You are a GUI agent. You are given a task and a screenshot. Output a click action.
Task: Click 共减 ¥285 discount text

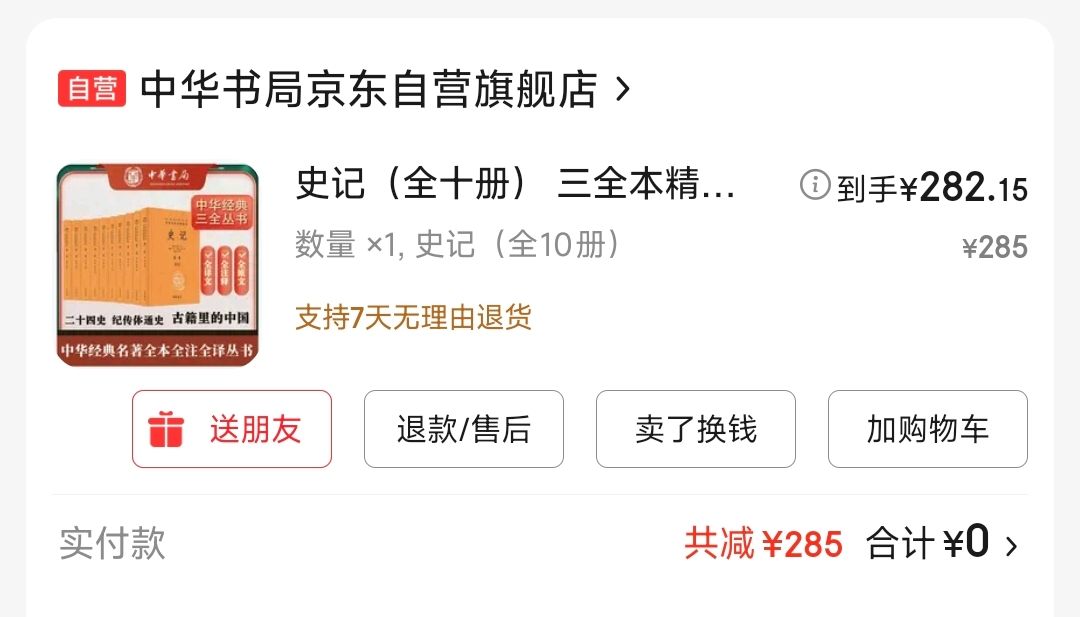[x=763, y=544]
